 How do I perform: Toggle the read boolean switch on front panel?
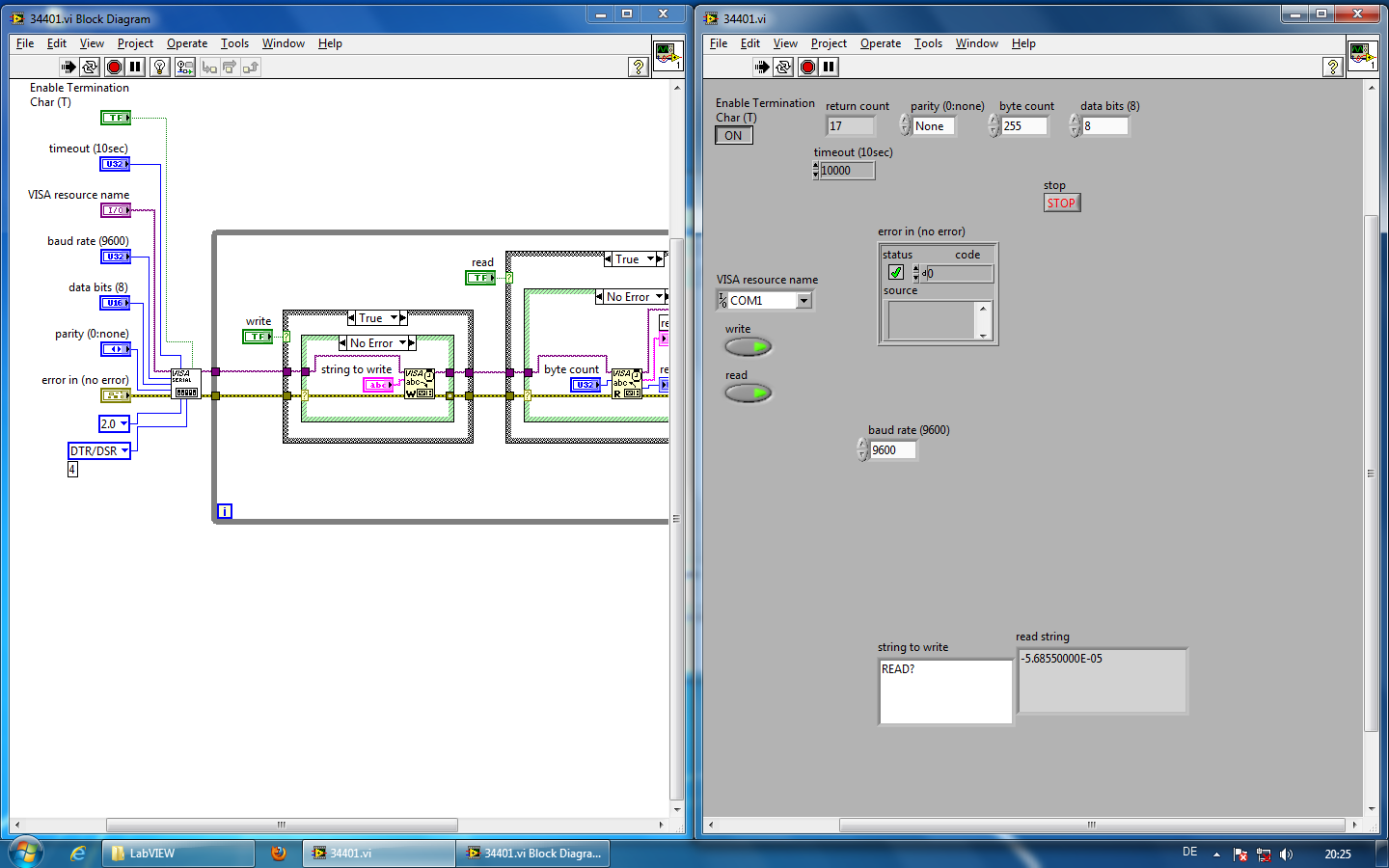[x=749, y=393]
